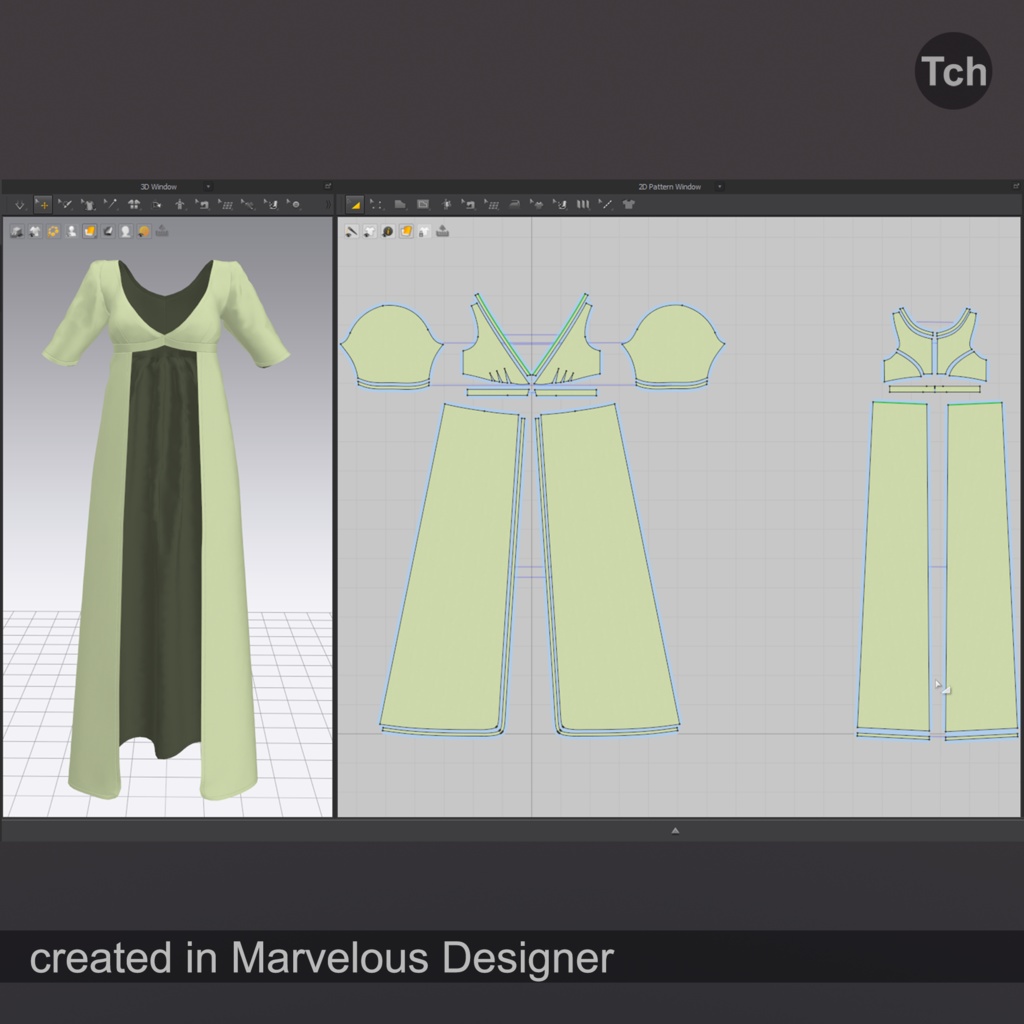Image resolution: width=1024 pixels, height=1024 pixels.
Task: Toggle textured surface display in the 3D view
Action: pos(89,230)
